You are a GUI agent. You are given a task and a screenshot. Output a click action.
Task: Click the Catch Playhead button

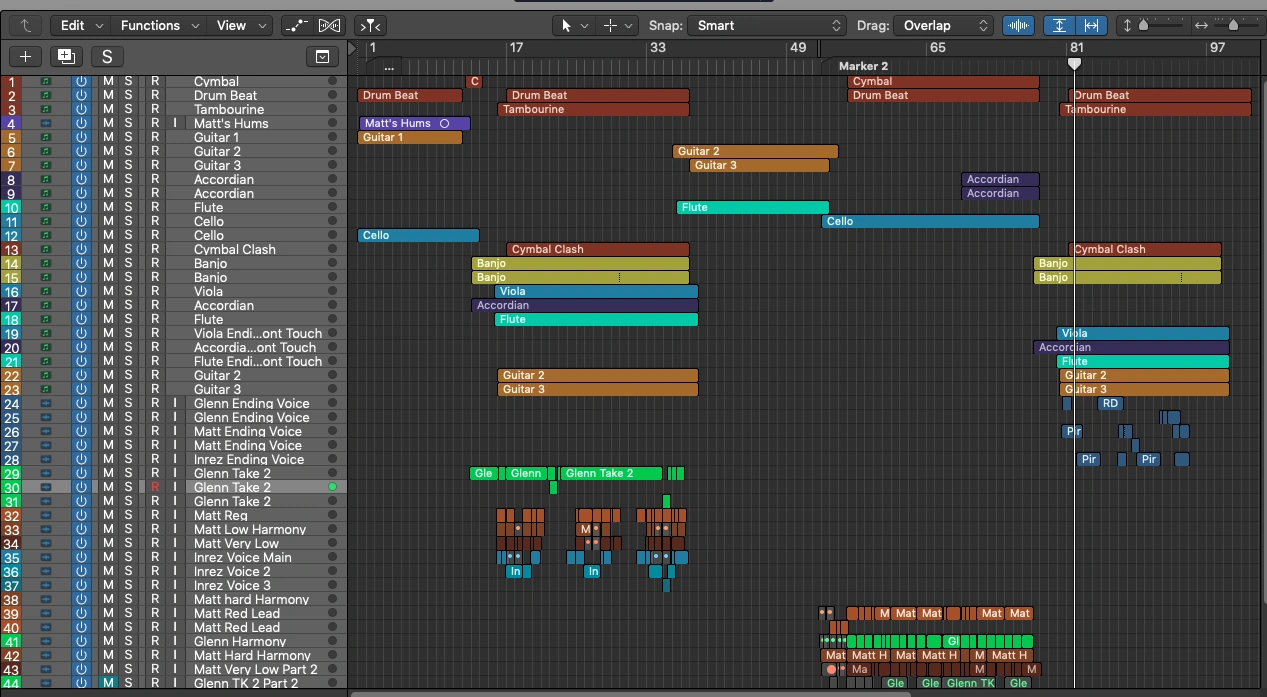pyautogui.click(x=371, y=25)
